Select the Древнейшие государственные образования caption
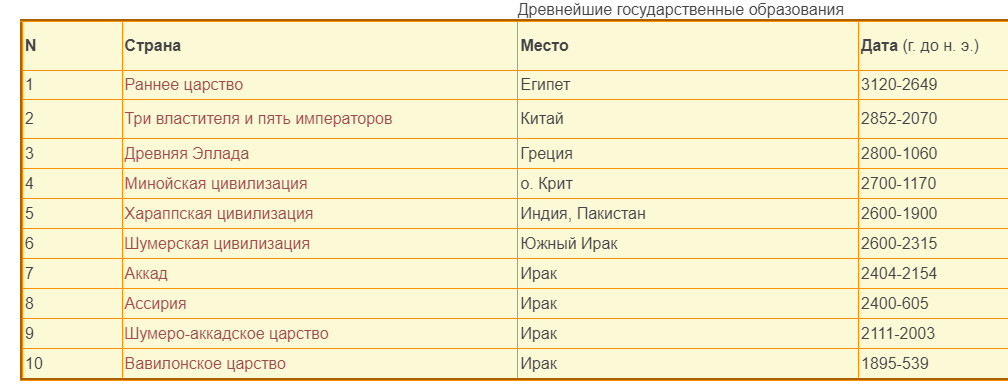The image size is (1008, 387). coord(680,10)
